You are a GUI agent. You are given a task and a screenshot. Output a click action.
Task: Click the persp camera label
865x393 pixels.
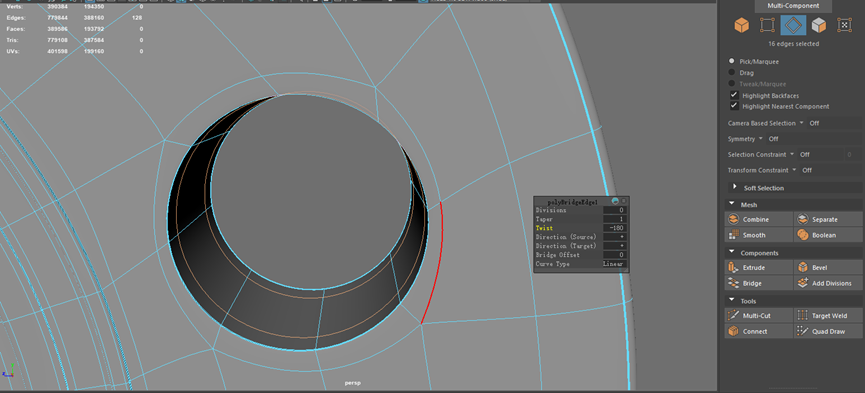point(353,383)
